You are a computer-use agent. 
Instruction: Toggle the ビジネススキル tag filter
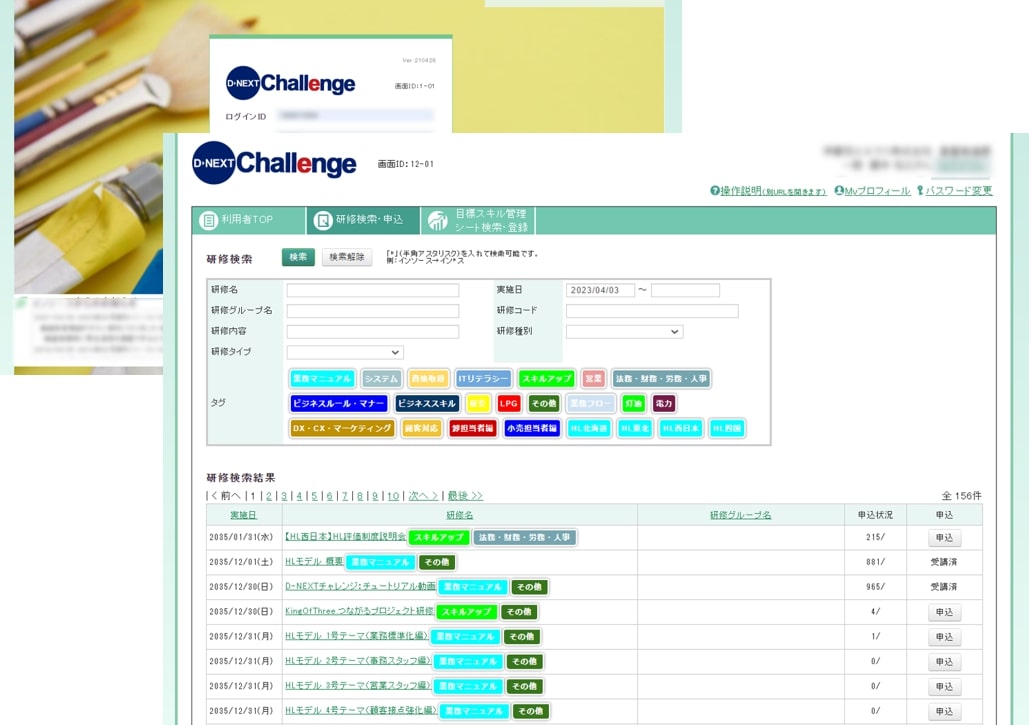click(427, 404)
